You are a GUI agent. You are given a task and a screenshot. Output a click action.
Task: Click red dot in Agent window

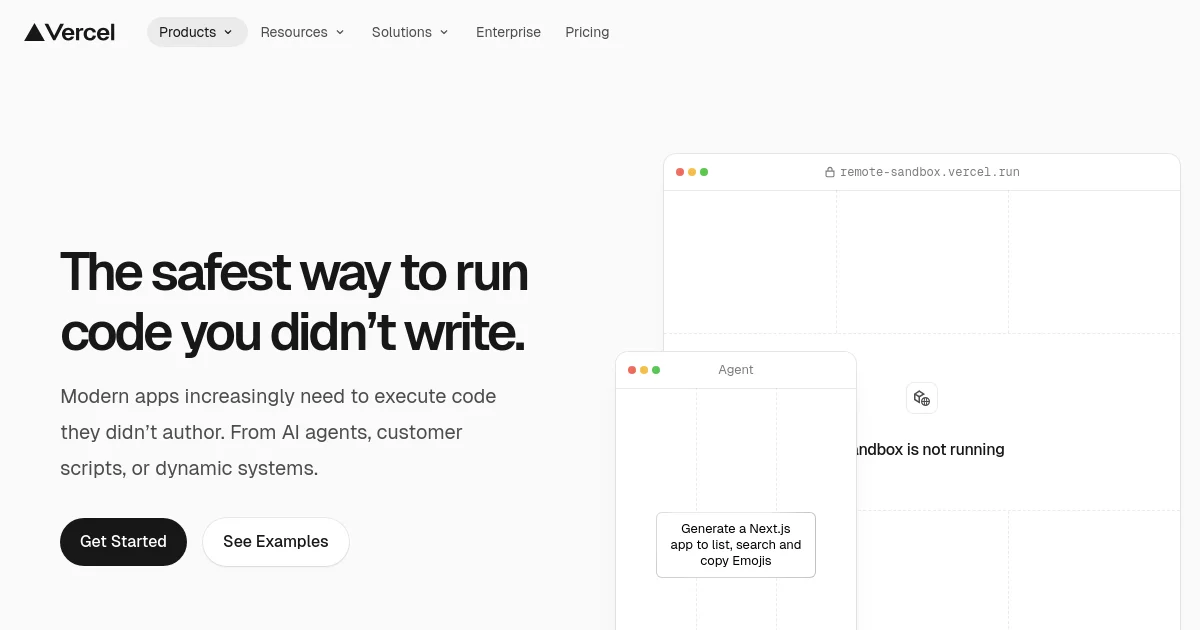(x=632, y=370)
